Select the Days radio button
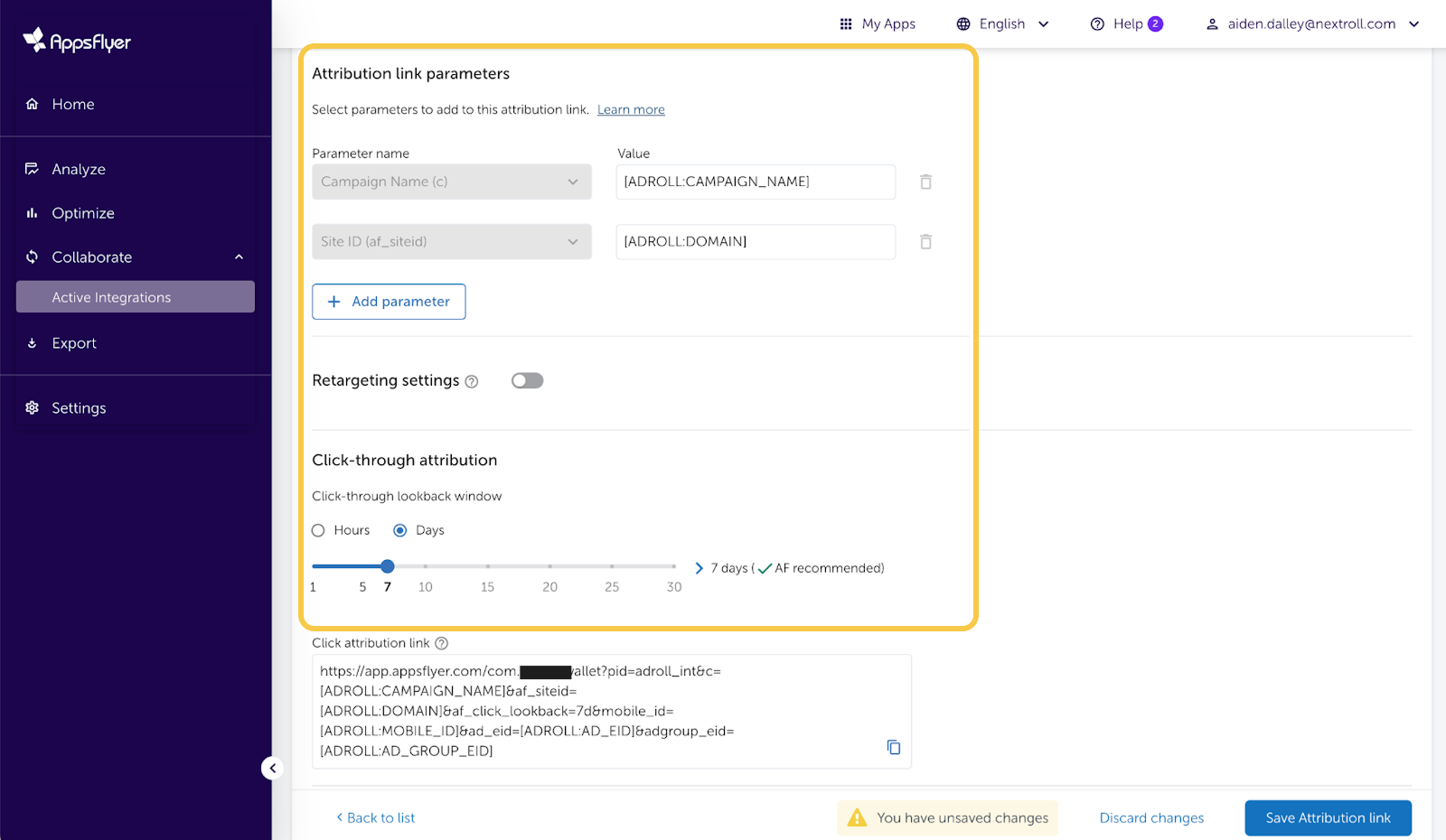 click(399, 530)
